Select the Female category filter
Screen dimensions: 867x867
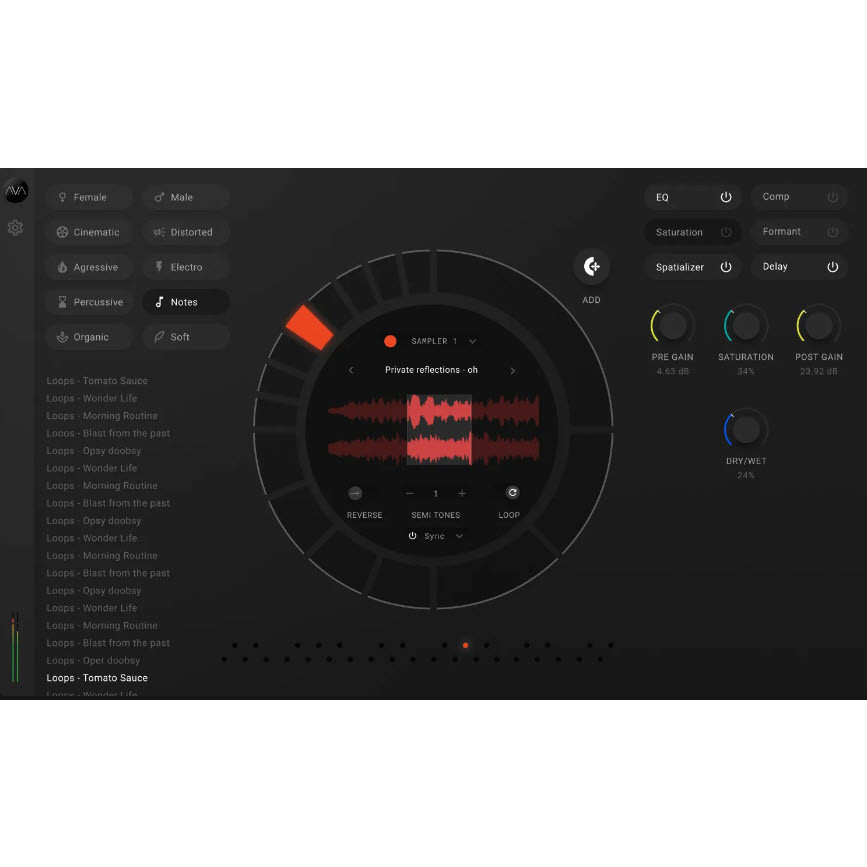[89, 197]
